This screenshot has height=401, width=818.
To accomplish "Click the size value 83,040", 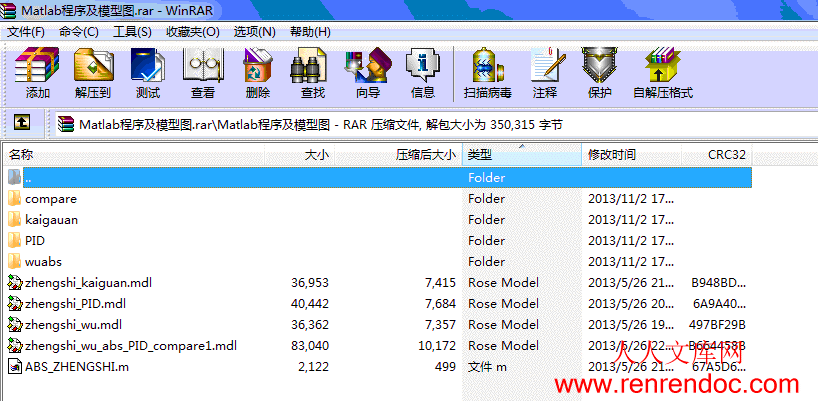I will (x=310, y=345).
